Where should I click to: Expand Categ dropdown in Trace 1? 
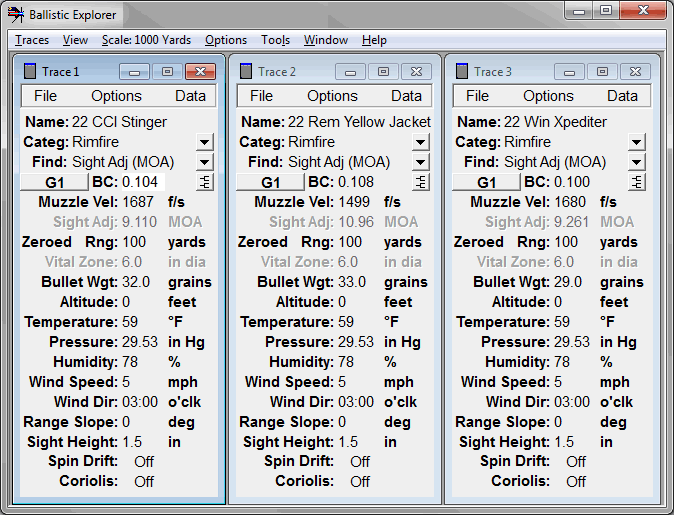click(x=205, y=142)
